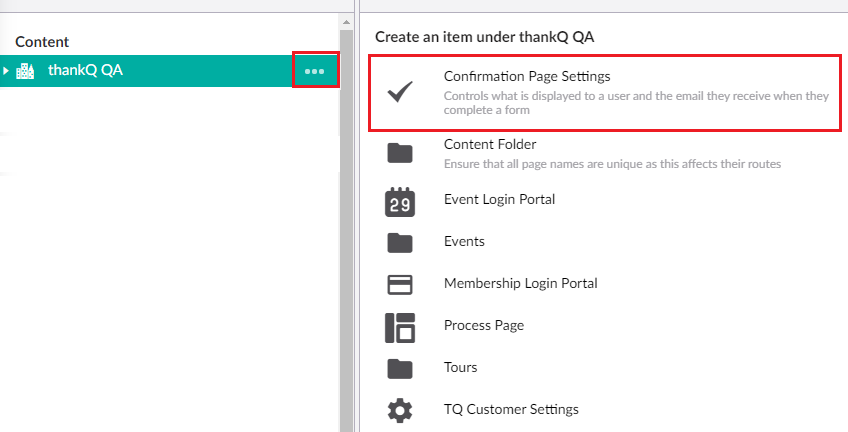
Task: Click the TQ Customer Settings gear icon
Action: 400,410
